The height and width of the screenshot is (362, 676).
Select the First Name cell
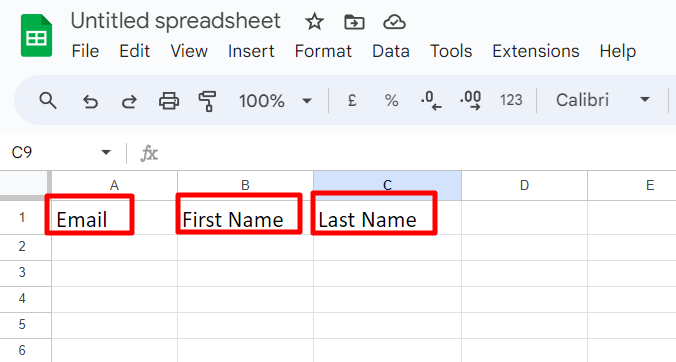245,218
